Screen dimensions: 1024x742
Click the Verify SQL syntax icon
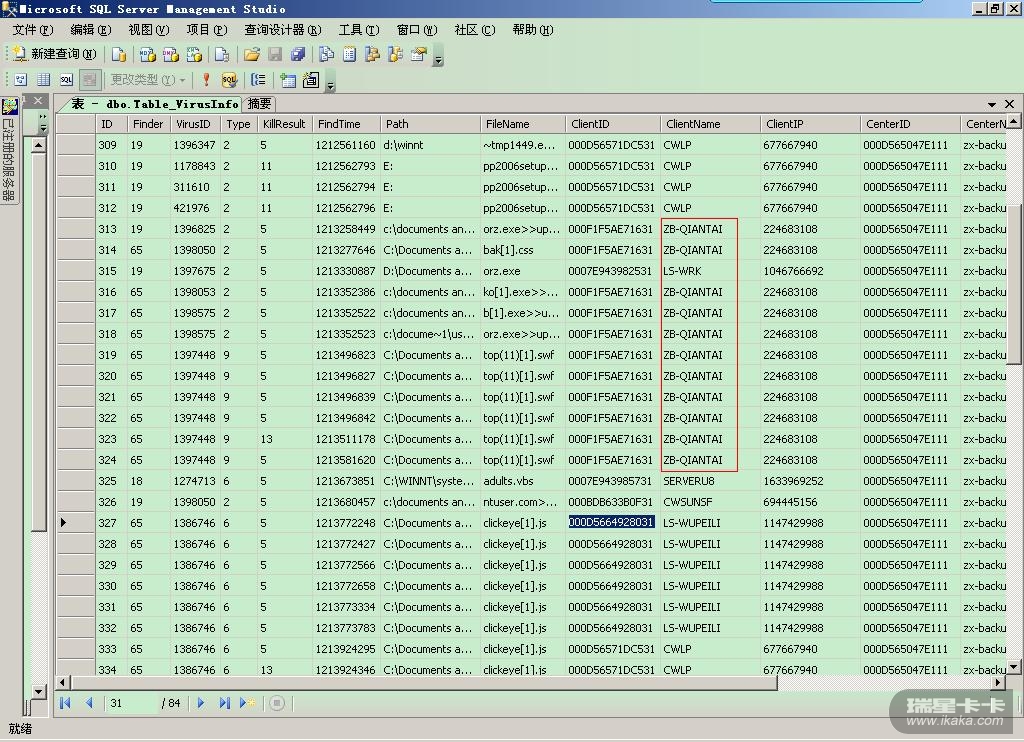tap(229, 80)
